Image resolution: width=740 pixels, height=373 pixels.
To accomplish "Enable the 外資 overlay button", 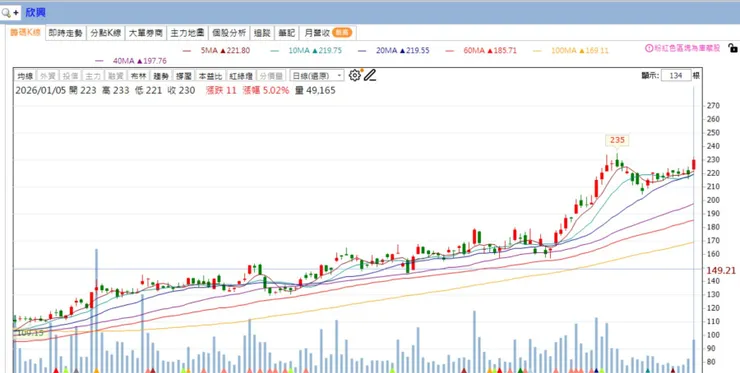I will pyautogui.click(x=47, y=76).
